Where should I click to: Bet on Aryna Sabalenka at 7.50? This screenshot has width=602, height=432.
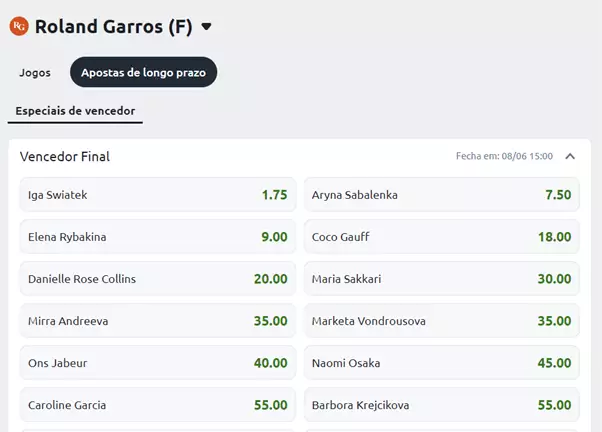[442, 195]
